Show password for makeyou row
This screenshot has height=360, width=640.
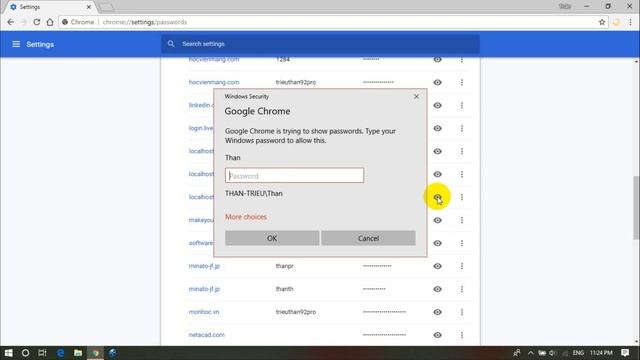(x=437, y=220)
